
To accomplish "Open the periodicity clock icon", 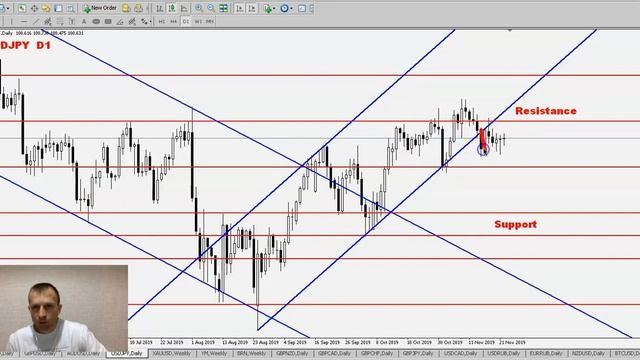I will [x=284, y=9].
